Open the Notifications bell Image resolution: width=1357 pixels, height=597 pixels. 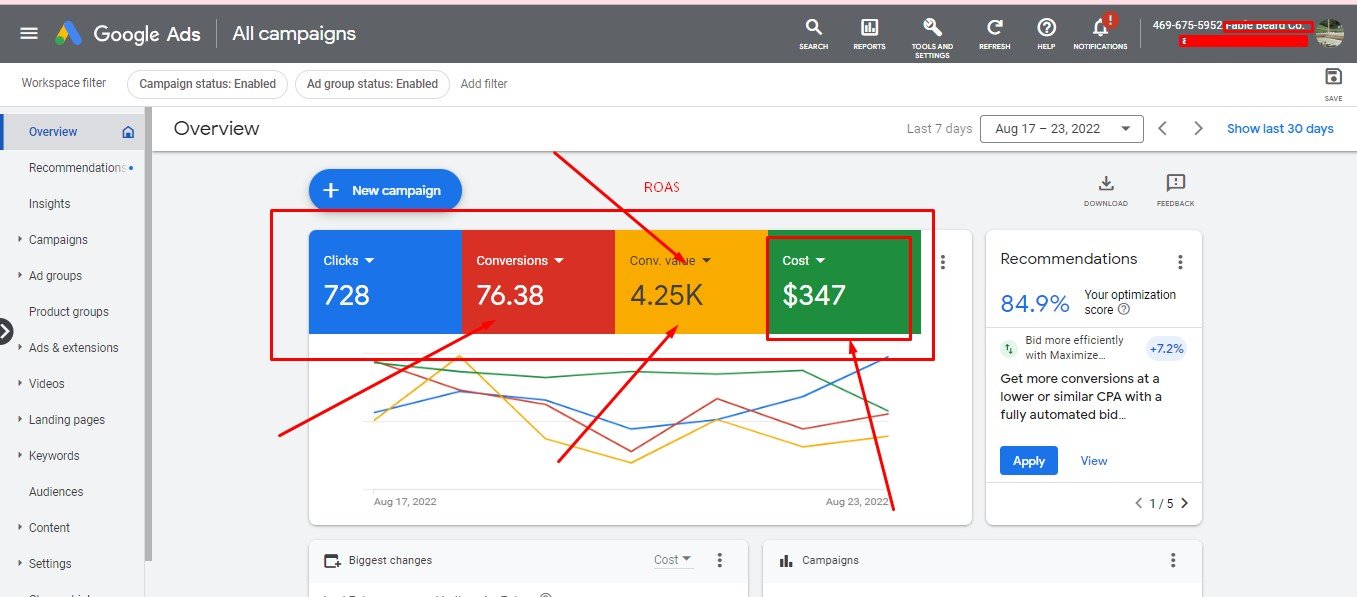(1100, 28)
